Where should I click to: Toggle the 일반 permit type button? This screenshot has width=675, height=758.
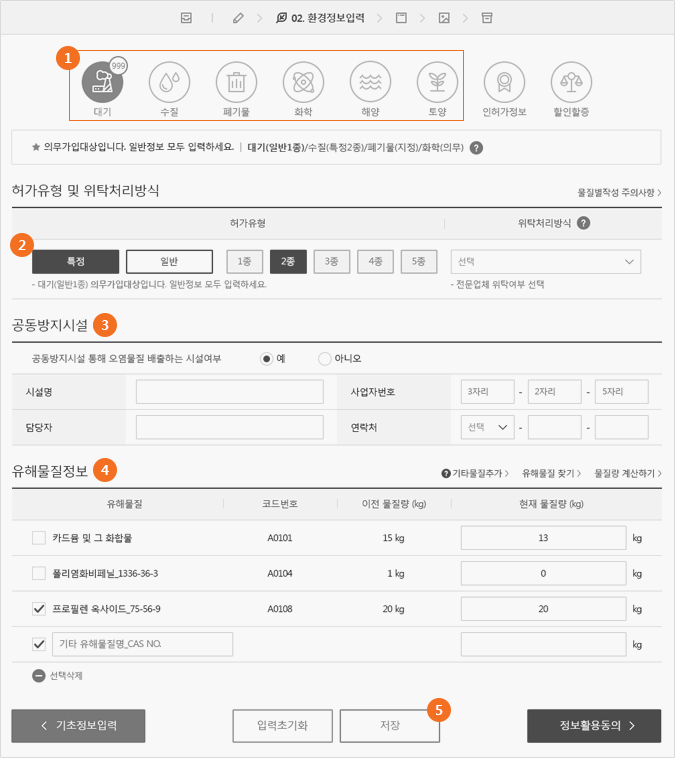coord(169,262)
